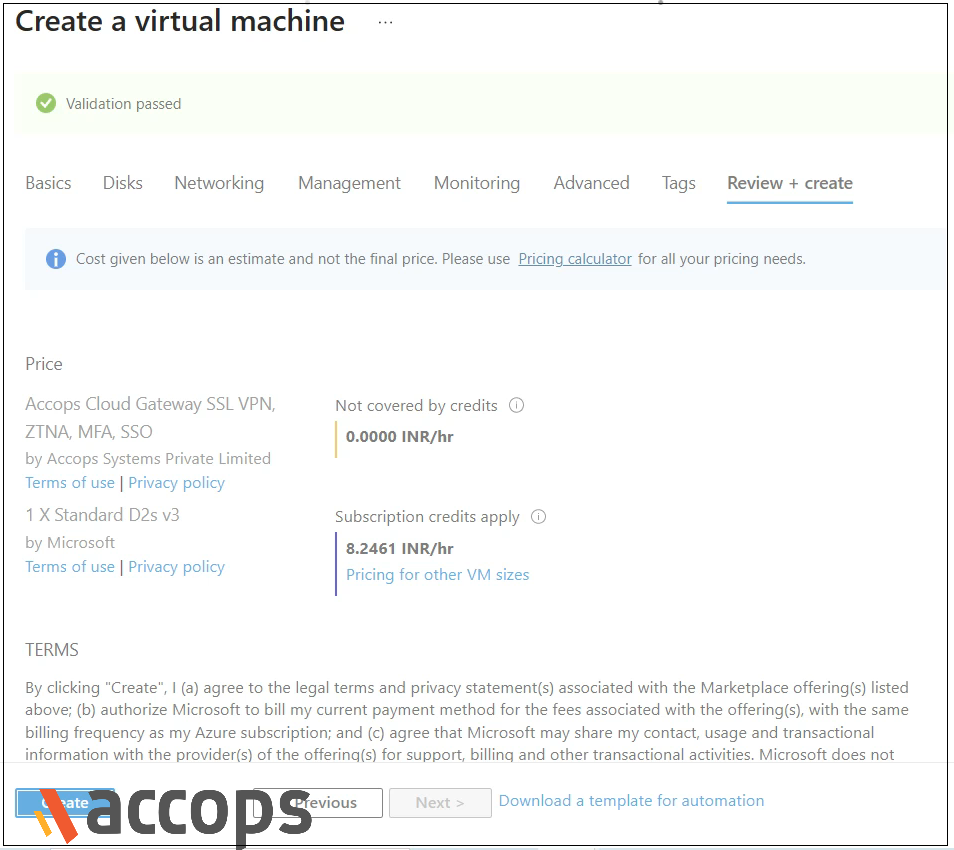Open Terms of use for Standard D2s v3

point(70,567)
